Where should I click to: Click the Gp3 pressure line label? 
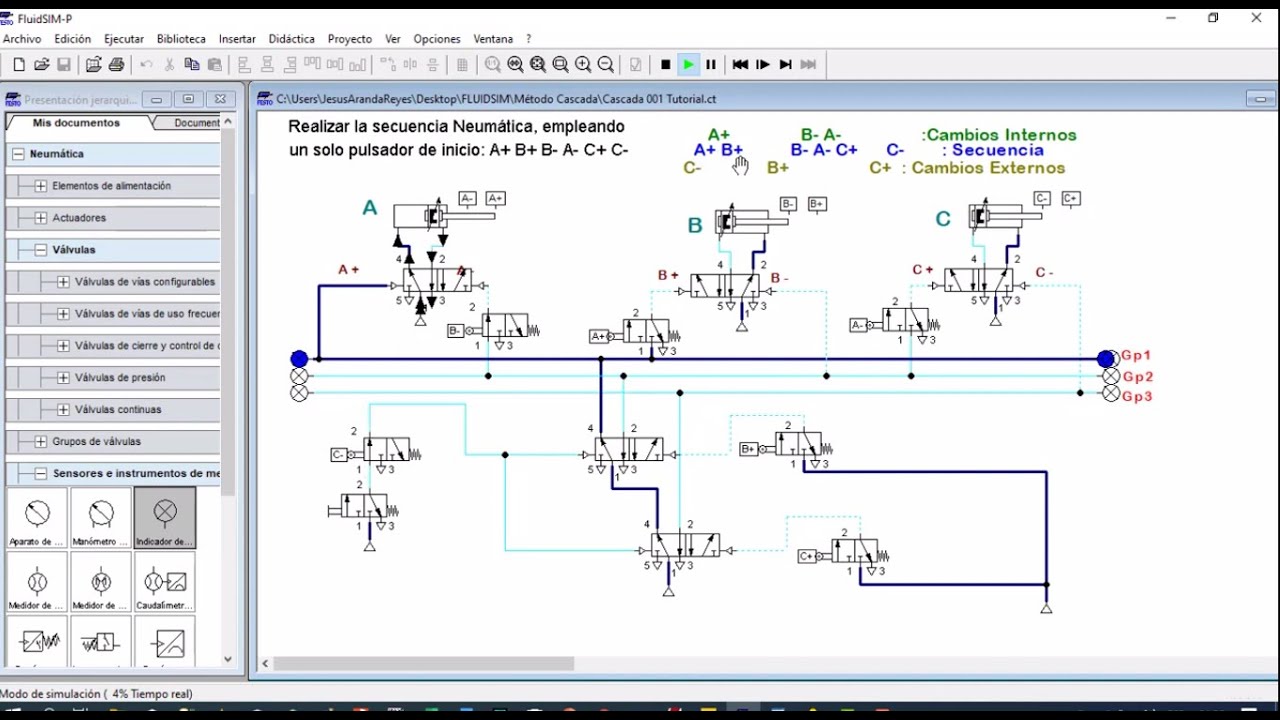point(1138,396)
